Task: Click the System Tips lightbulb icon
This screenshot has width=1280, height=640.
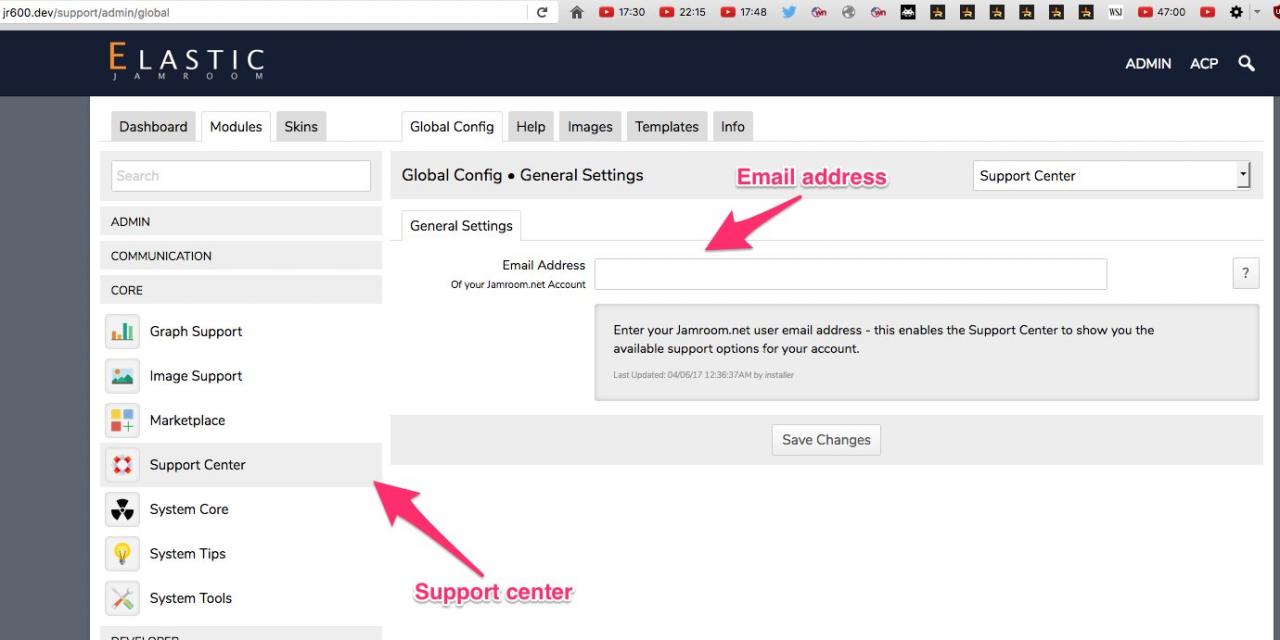Action: coord(122,553)
